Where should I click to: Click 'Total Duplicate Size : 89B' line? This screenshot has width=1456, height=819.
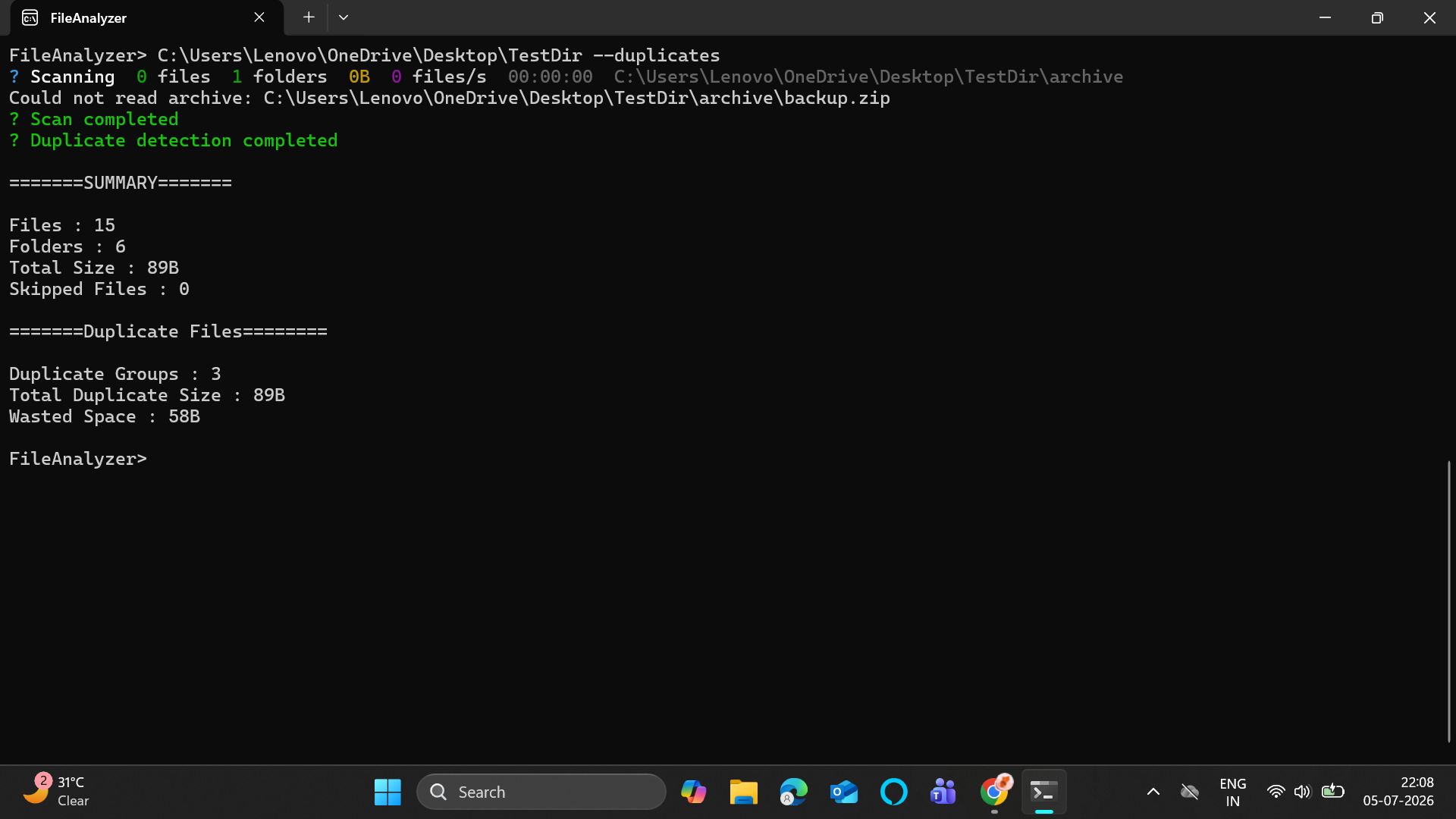click(x=147, y=395)
